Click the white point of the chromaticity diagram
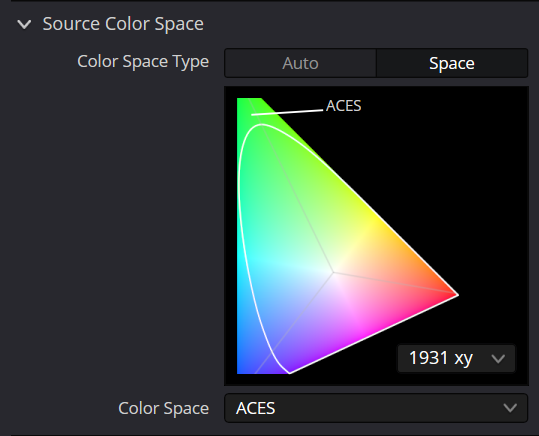The image size is (539, 436). pos(333,272)
